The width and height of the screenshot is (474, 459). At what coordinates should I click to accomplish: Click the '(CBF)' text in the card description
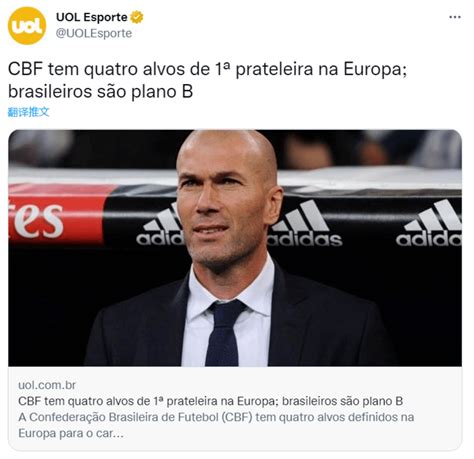coord(237,417)
